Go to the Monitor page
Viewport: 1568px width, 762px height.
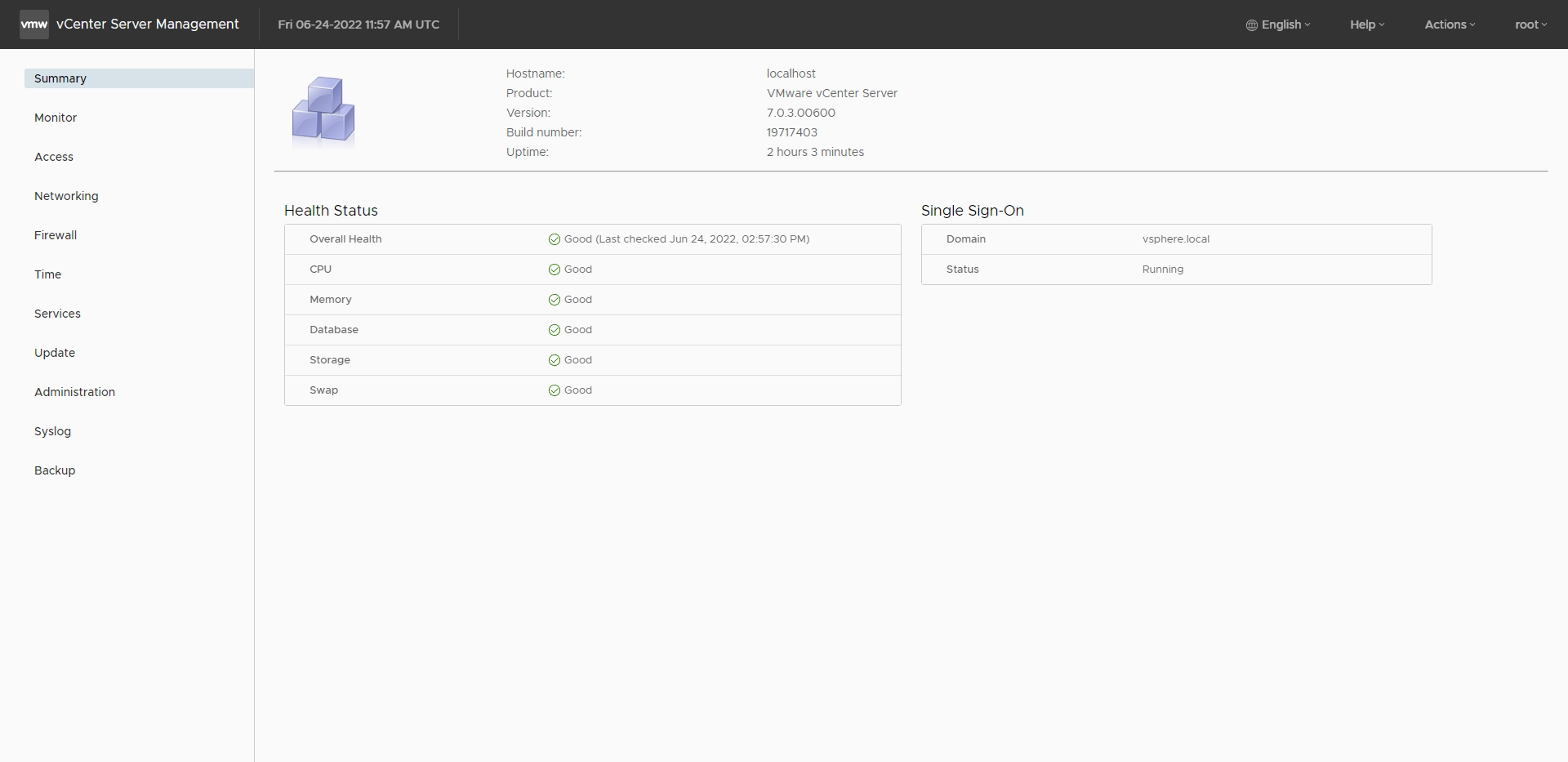coord(56,118)
